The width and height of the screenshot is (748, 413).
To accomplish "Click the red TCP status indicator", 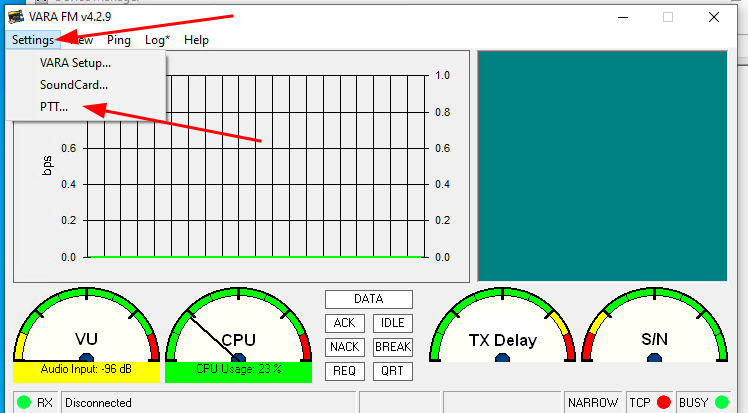I will coord(664,403).
